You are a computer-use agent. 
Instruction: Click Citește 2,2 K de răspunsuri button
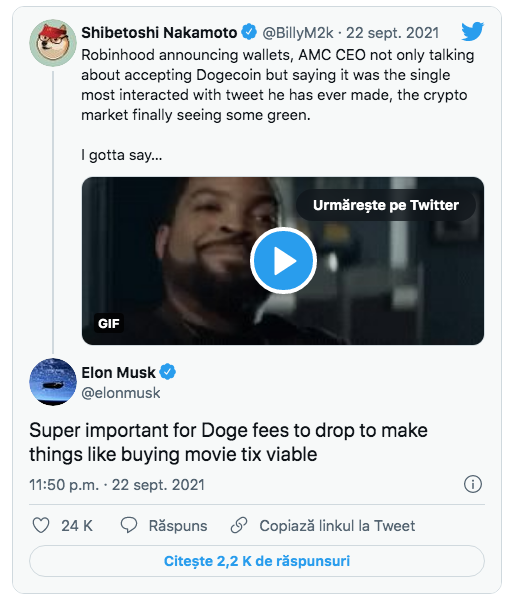tap(257, 561)
